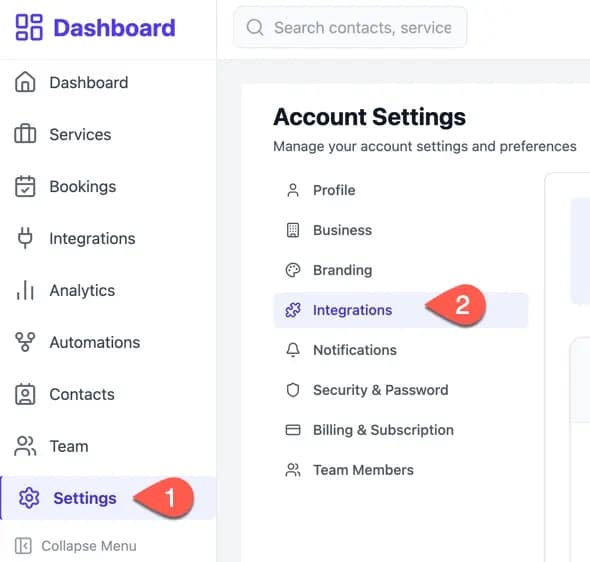Click the Integrations plug icon in sidebar

click(25, 238)
